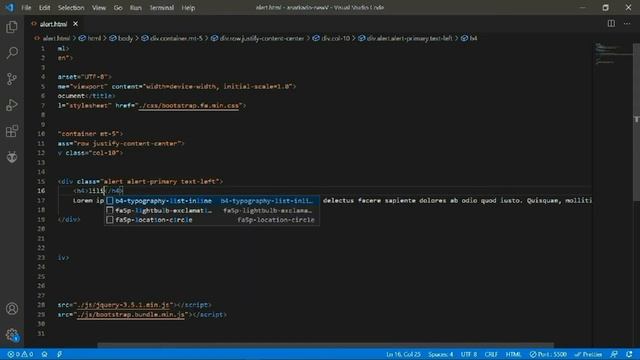Click Port: 5500 live server status
Screen dimensions: 640x360
548,354
